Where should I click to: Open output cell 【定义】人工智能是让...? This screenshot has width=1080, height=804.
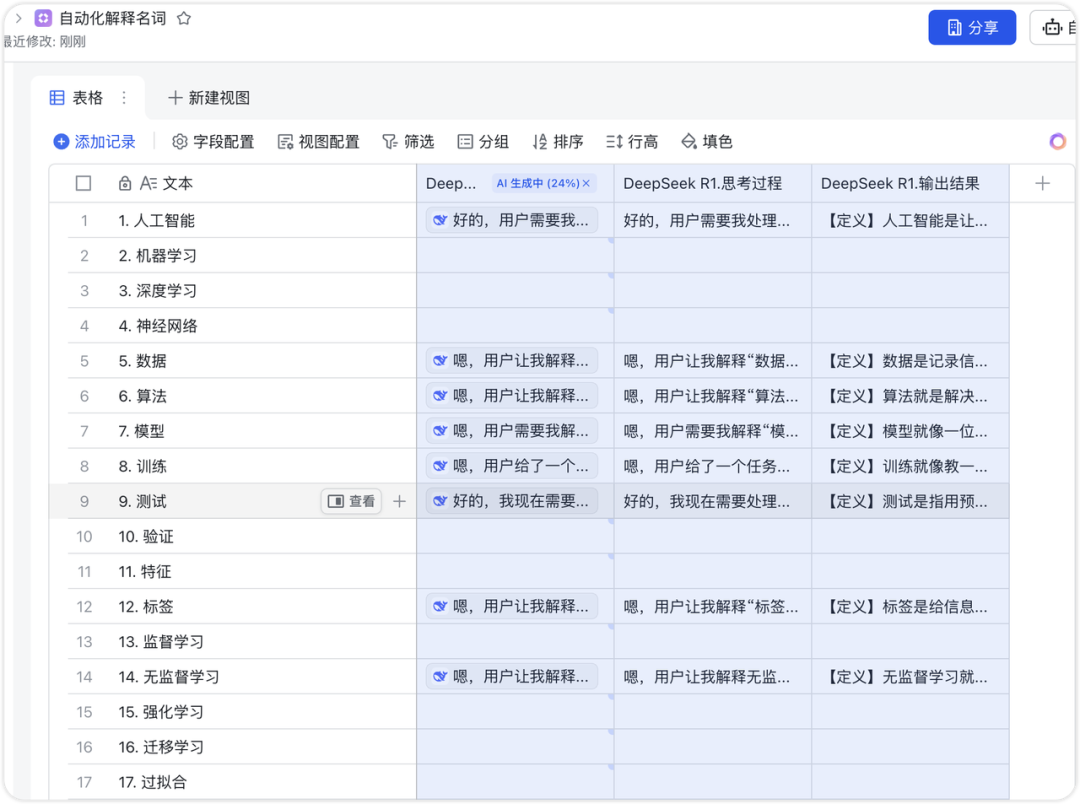click(910, 220)
